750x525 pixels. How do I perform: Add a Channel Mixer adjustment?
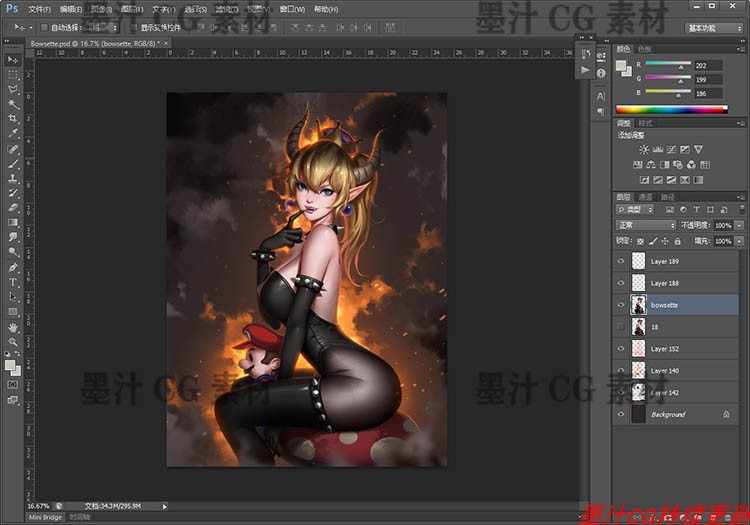[x=691, y=165]
